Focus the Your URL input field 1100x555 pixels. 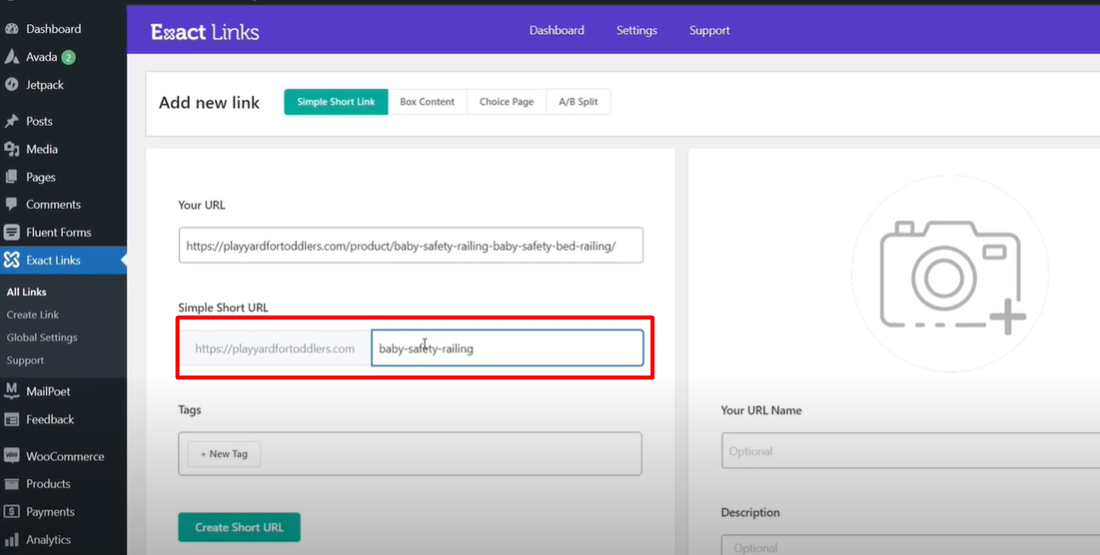coord(410,246)
